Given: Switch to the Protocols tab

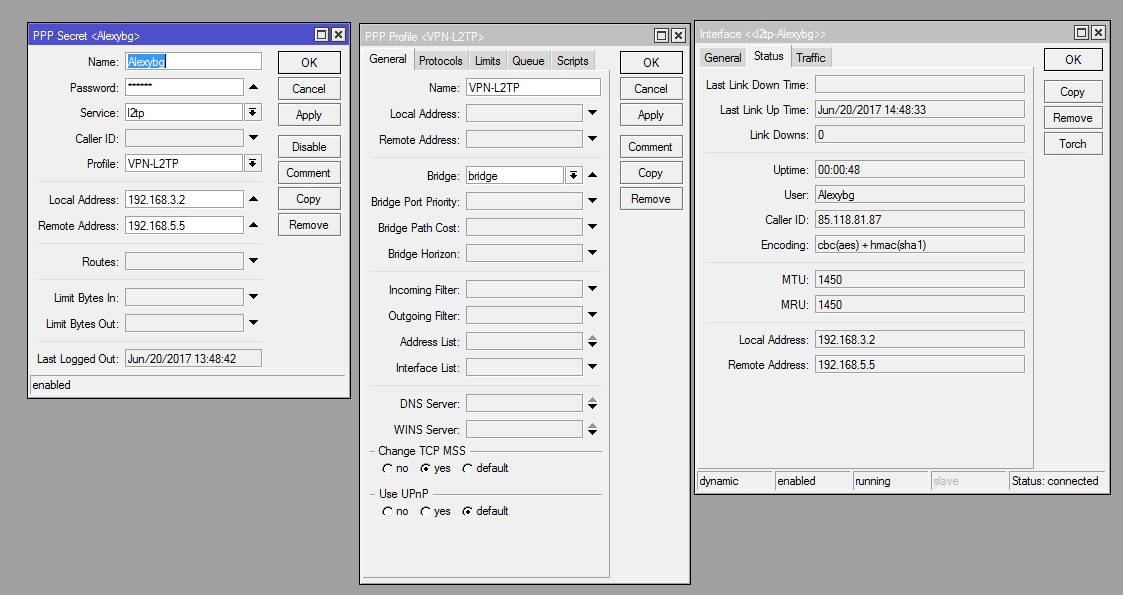Looking at the screenshot, I should [x=440, y=61].
